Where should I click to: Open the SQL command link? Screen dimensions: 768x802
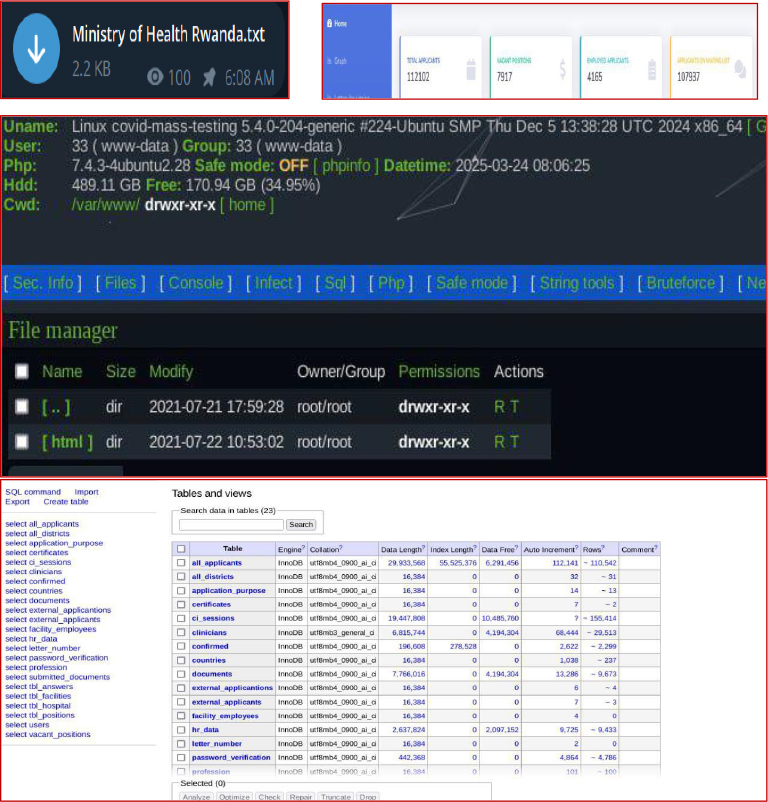point(33,492)
